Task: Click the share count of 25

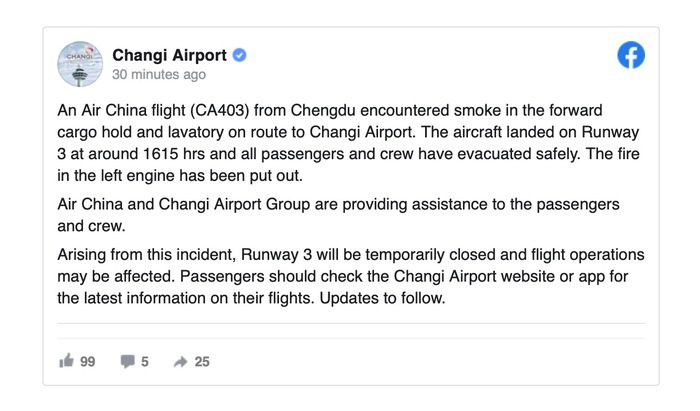Action: (x=202, y=361)
